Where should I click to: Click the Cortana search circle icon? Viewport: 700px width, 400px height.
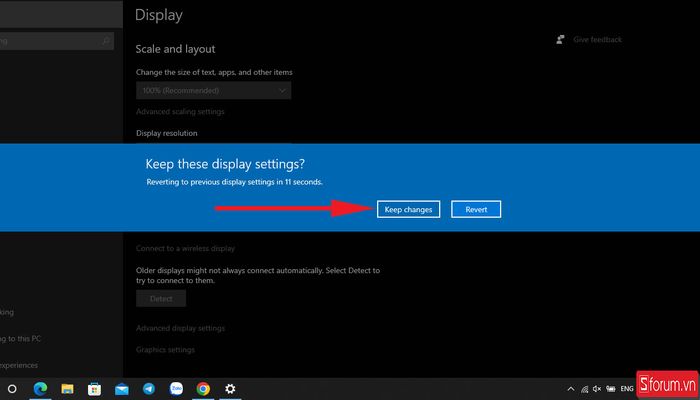coord(13,388)
